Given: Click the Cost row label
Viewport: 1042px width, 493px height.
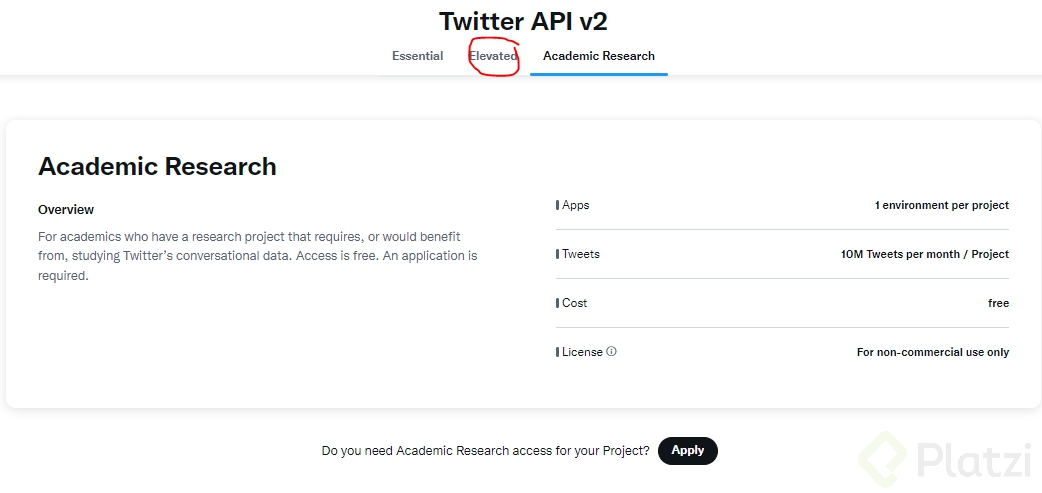Looking at the screenshot, I should coord(574,303).
